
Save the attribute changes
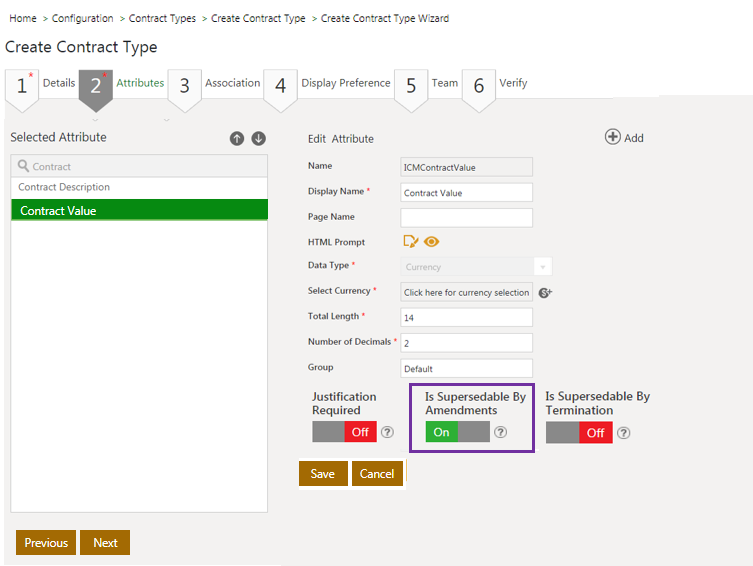(x=323, y=473)
